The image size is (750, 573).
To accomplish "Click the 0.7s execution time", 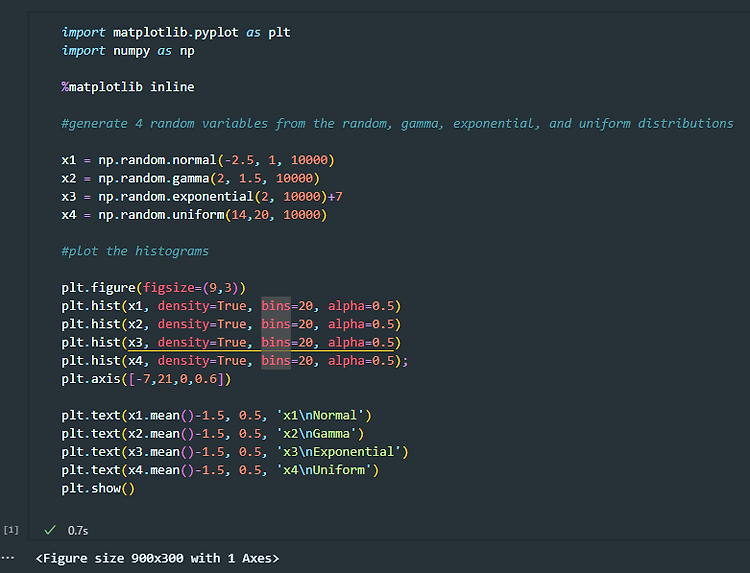I will (78, 530).
